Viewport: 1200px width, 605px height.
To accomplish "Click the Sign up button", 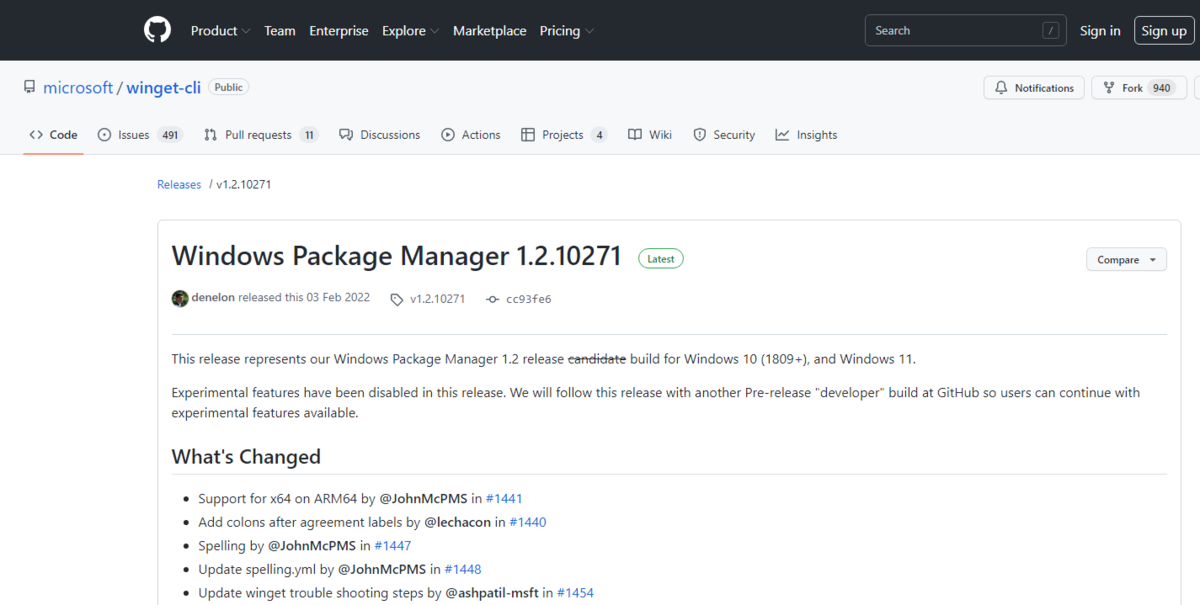I will point(1164,31).
